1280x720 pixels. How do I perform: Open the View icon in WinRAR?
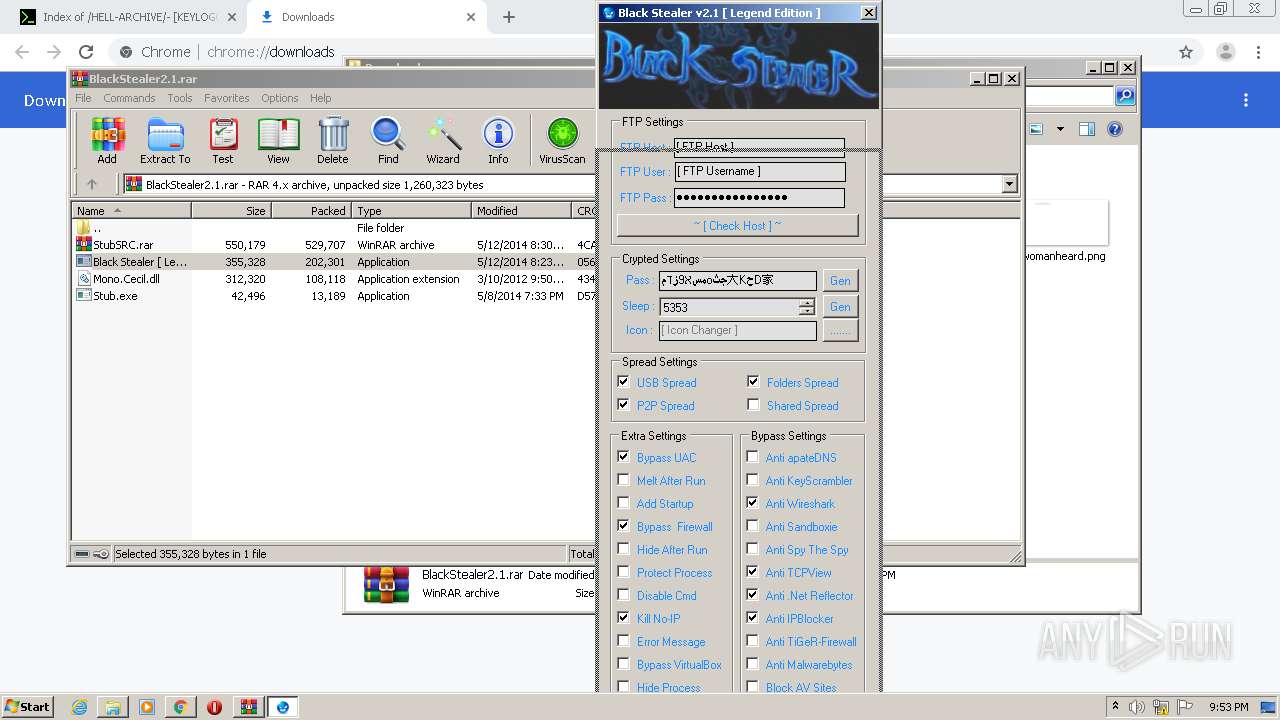(278, 140)
